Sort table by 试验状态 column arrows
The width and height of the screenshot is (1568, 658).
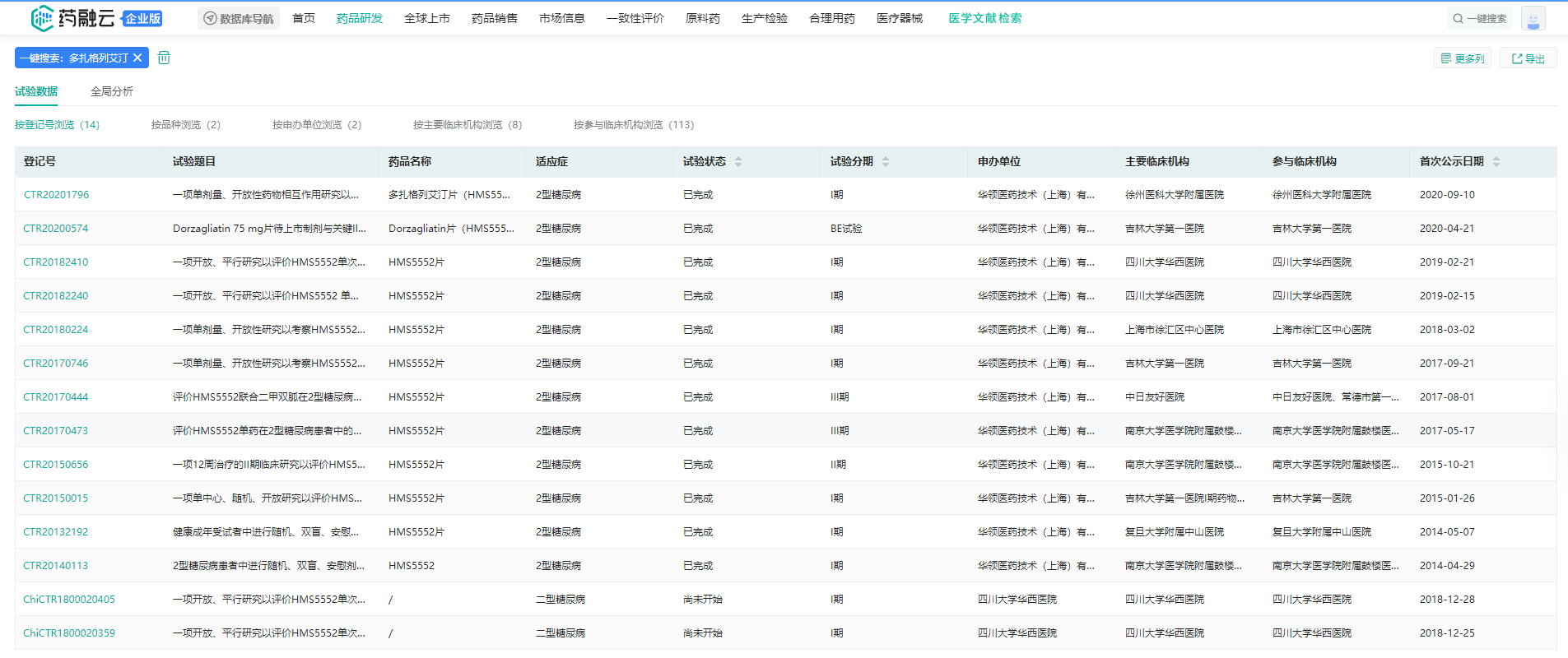[x=738, y=162]
